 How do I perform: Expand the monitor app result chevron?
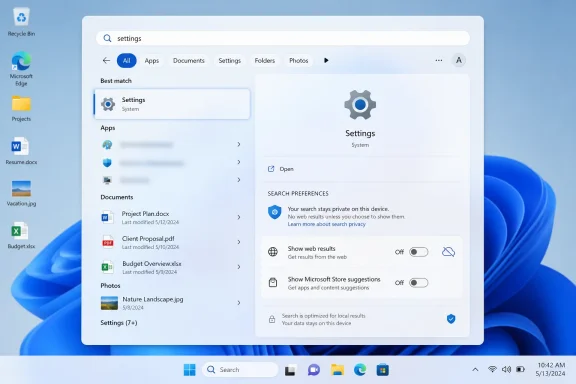click(x=239, y=180)
